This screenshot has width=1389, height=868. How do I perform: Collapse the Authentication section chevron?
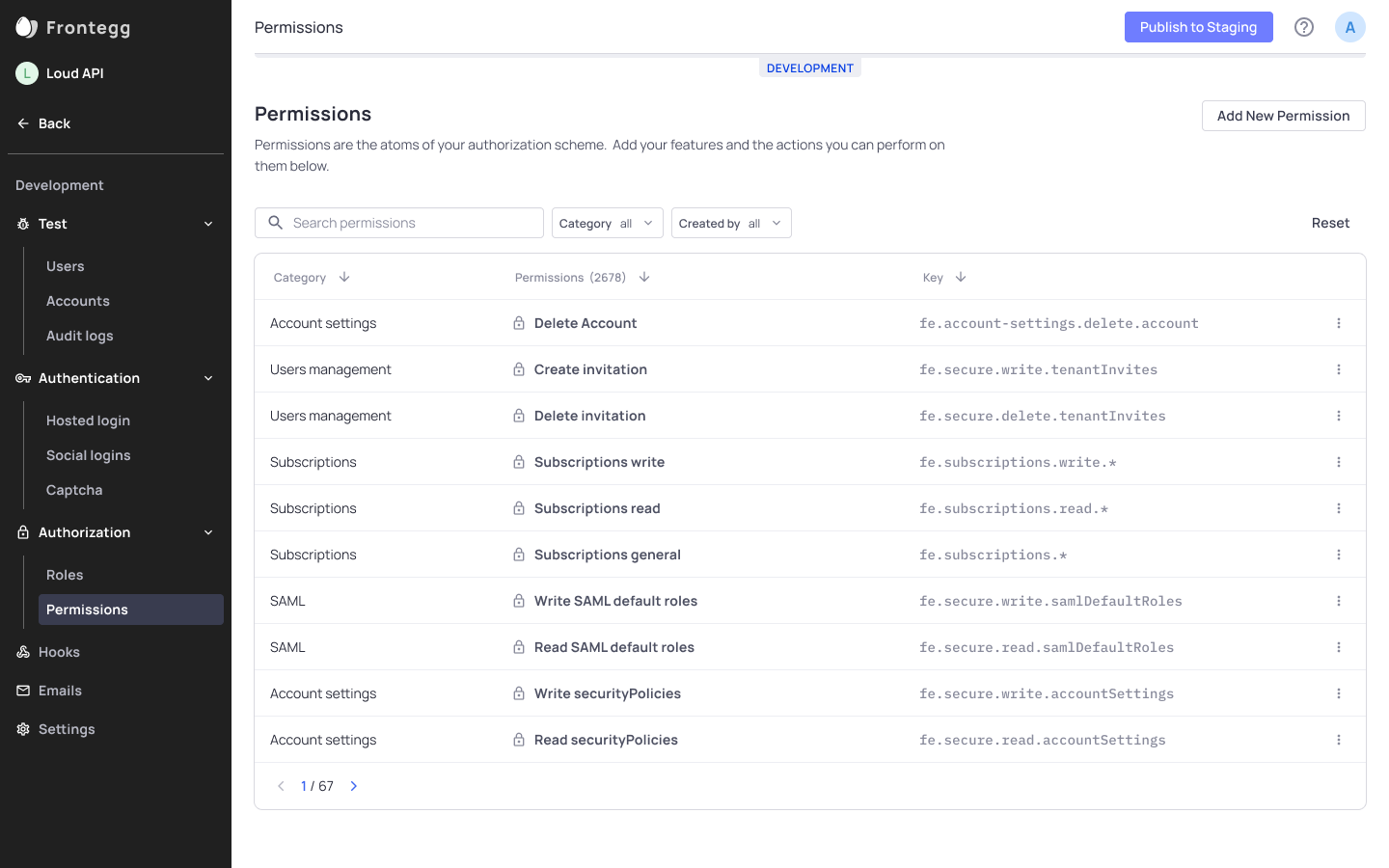[208, 378]
